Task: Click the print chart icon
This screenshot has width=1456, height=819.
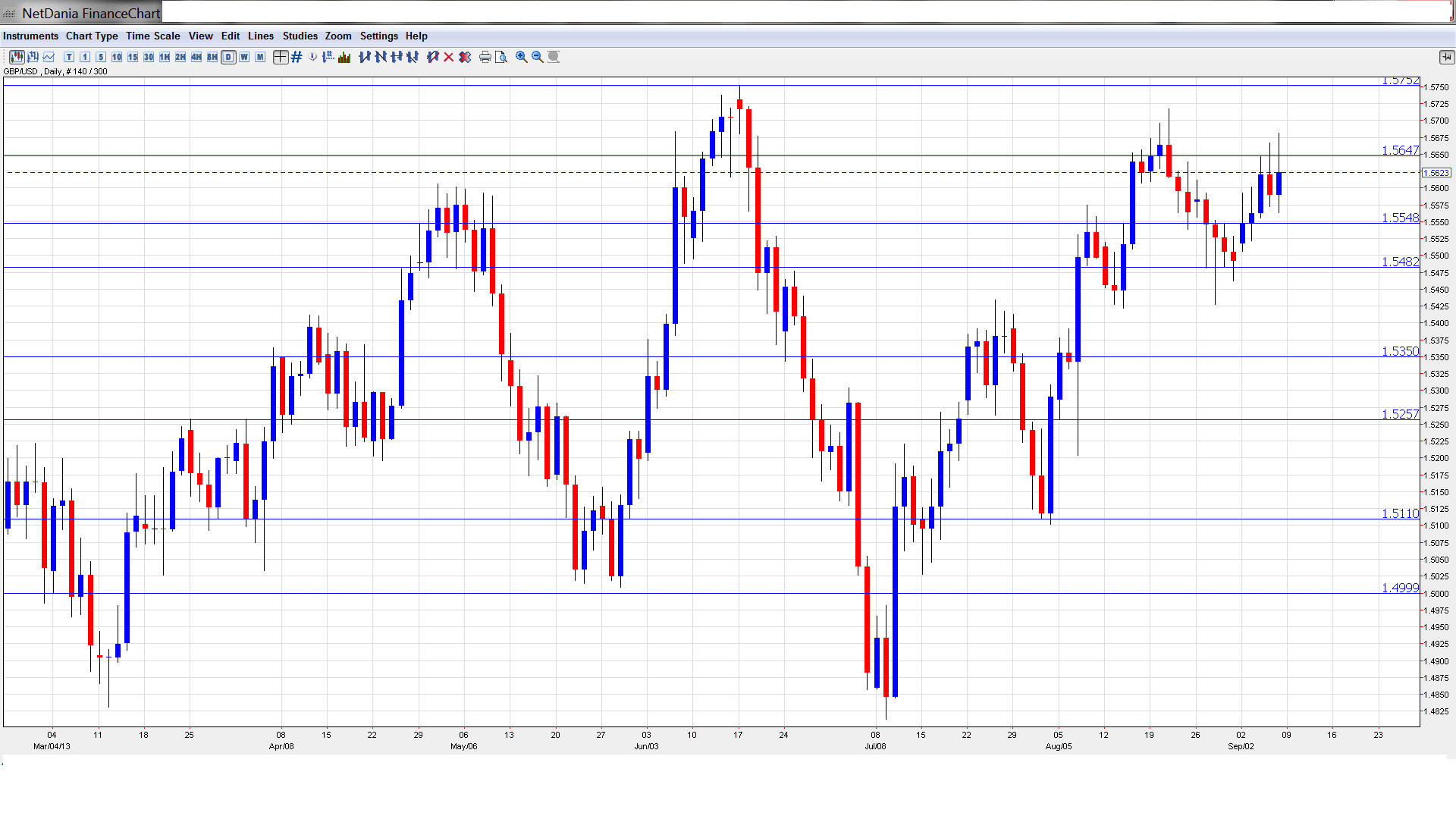Action: (x=485, y=57)
